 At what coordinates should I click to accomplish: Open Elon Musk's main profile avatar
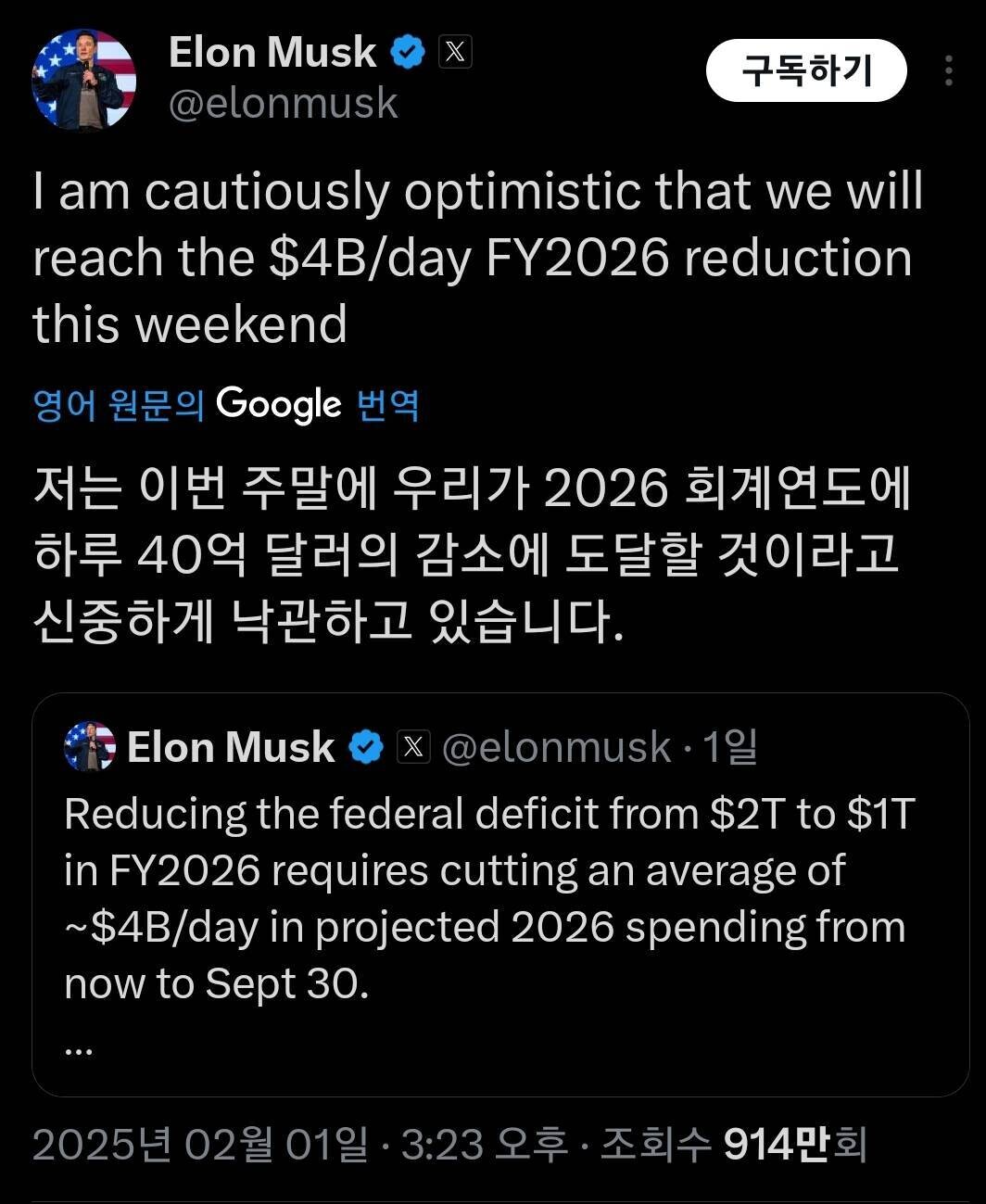coord(84,81)
